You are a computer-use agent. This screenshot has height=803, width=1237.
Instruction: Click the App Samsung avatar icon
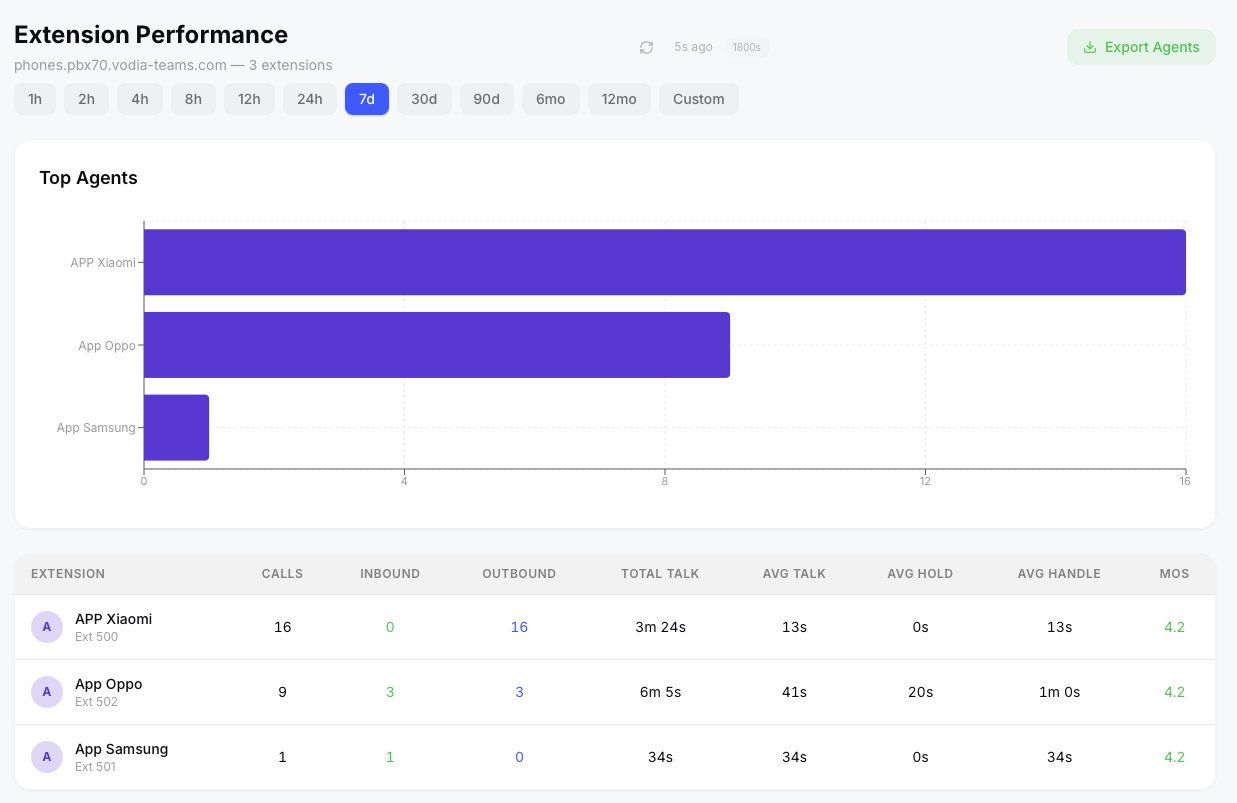(x=46, y=757)
